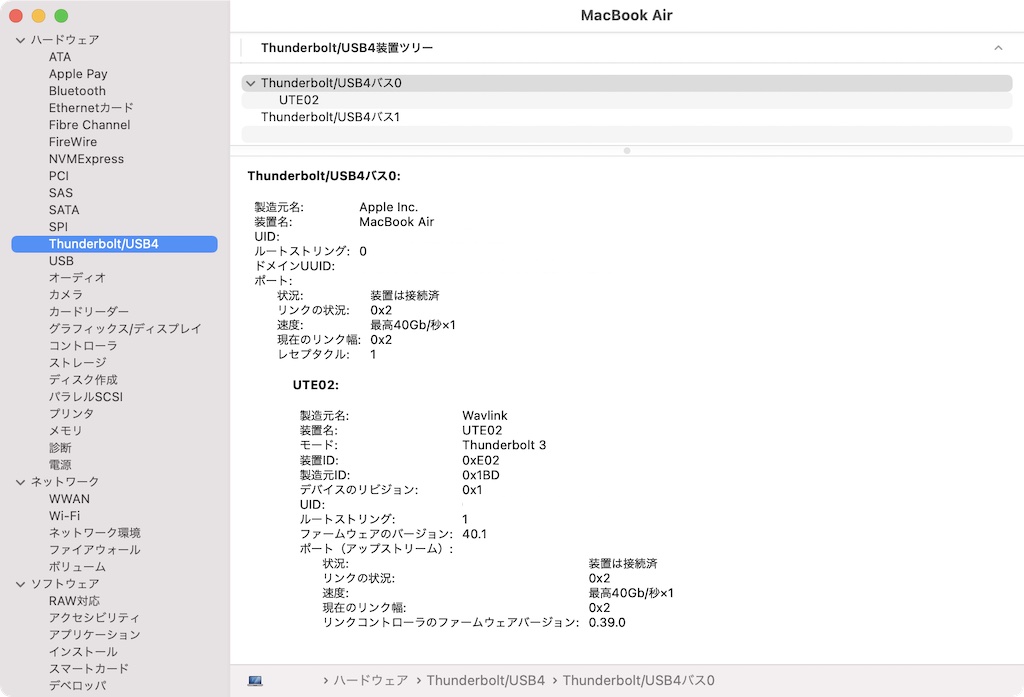Screen dimensions: 1024x697
Task: Select USB in the sidebar
Action: pos(61,261)
